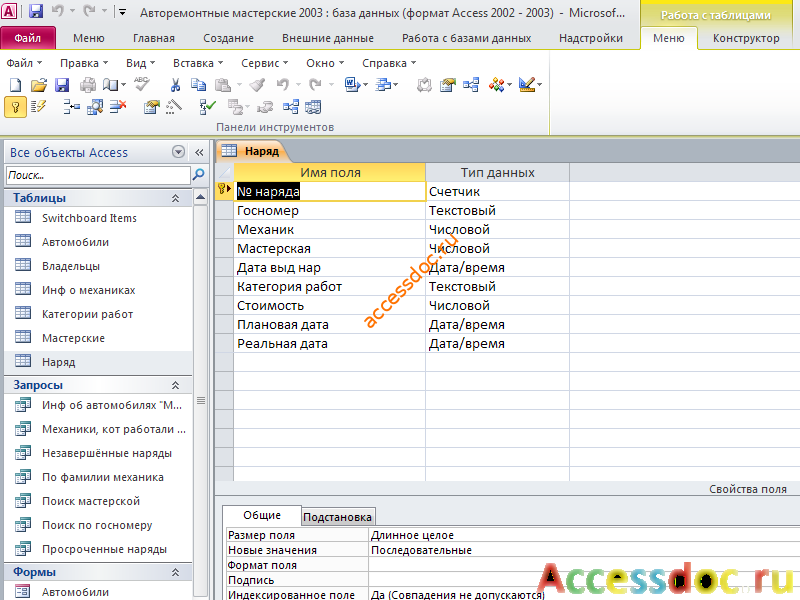The image size is (800, 600).
Task: Open the Indexes lightning icon
Action: (x=39, y=107)
